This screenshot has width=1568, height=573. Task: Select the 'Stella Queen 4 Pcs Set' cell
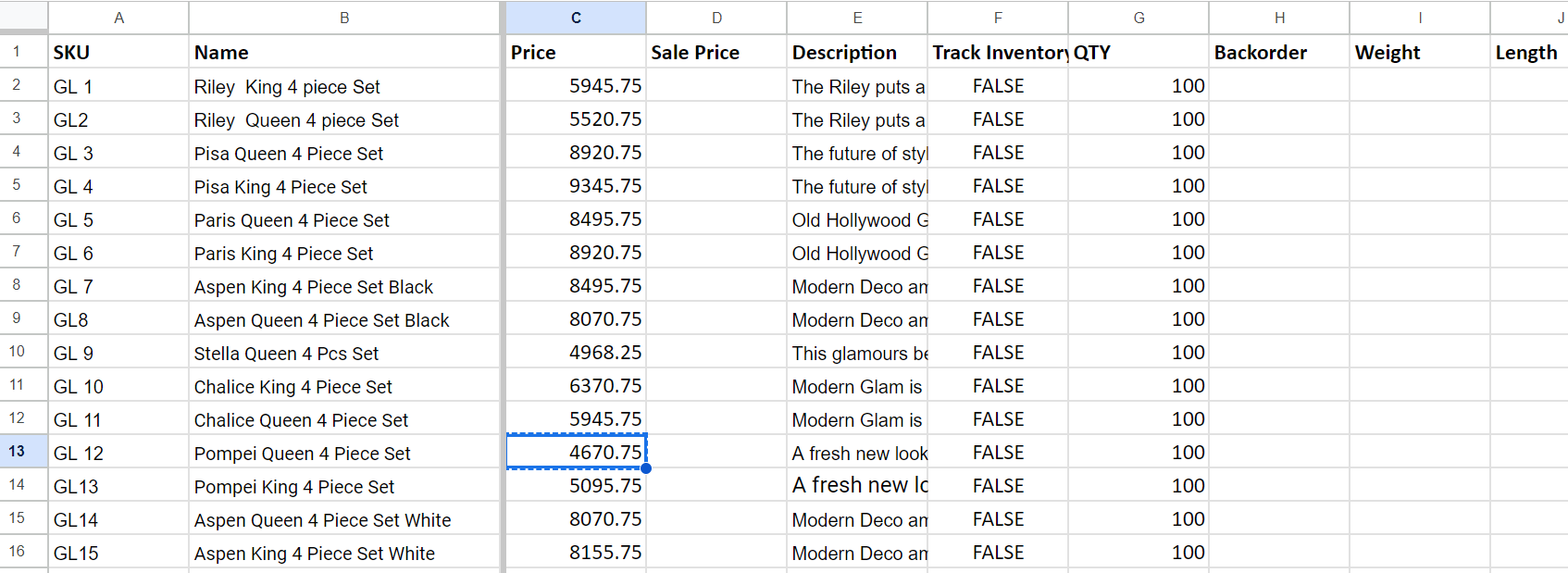click(x=344, y=354)
